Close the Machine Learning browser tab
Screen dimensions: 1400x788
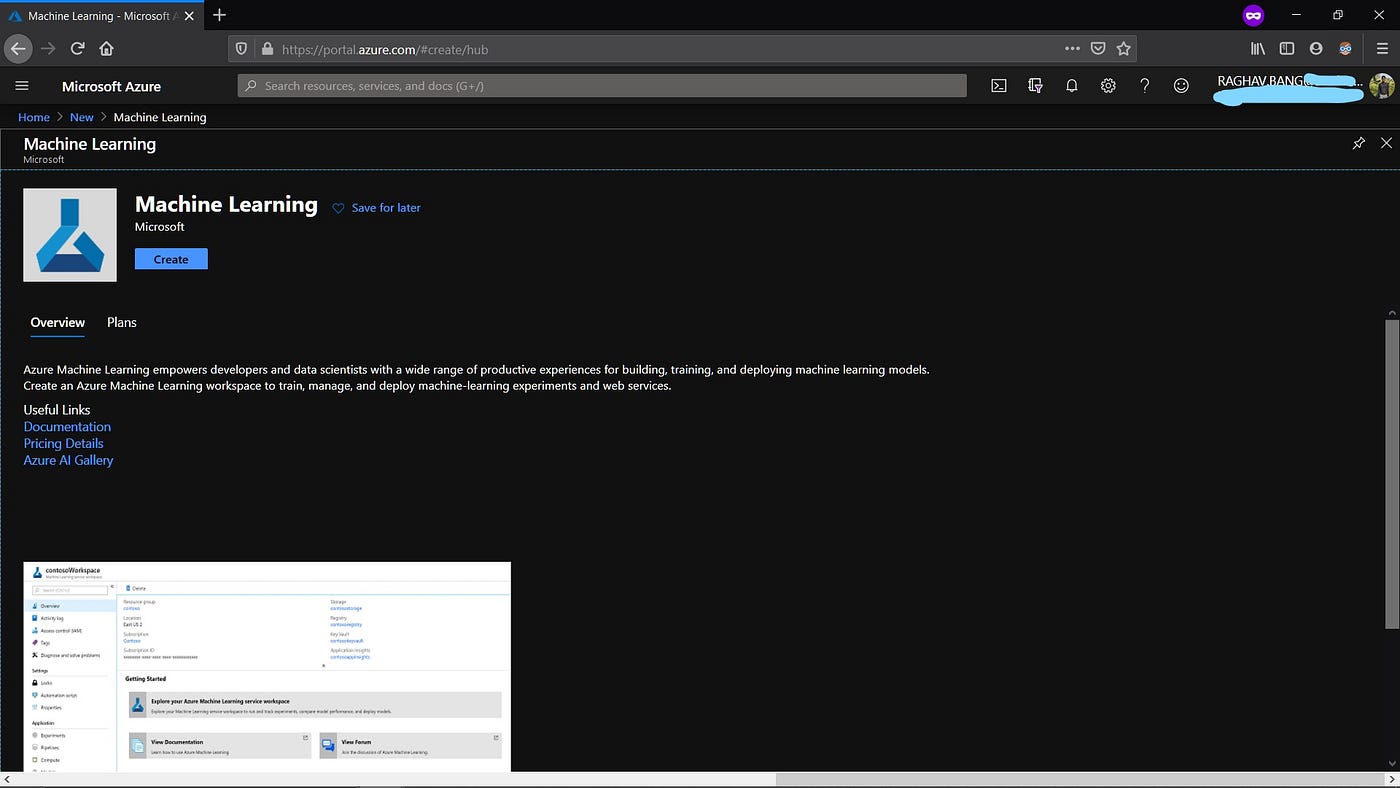189,16
